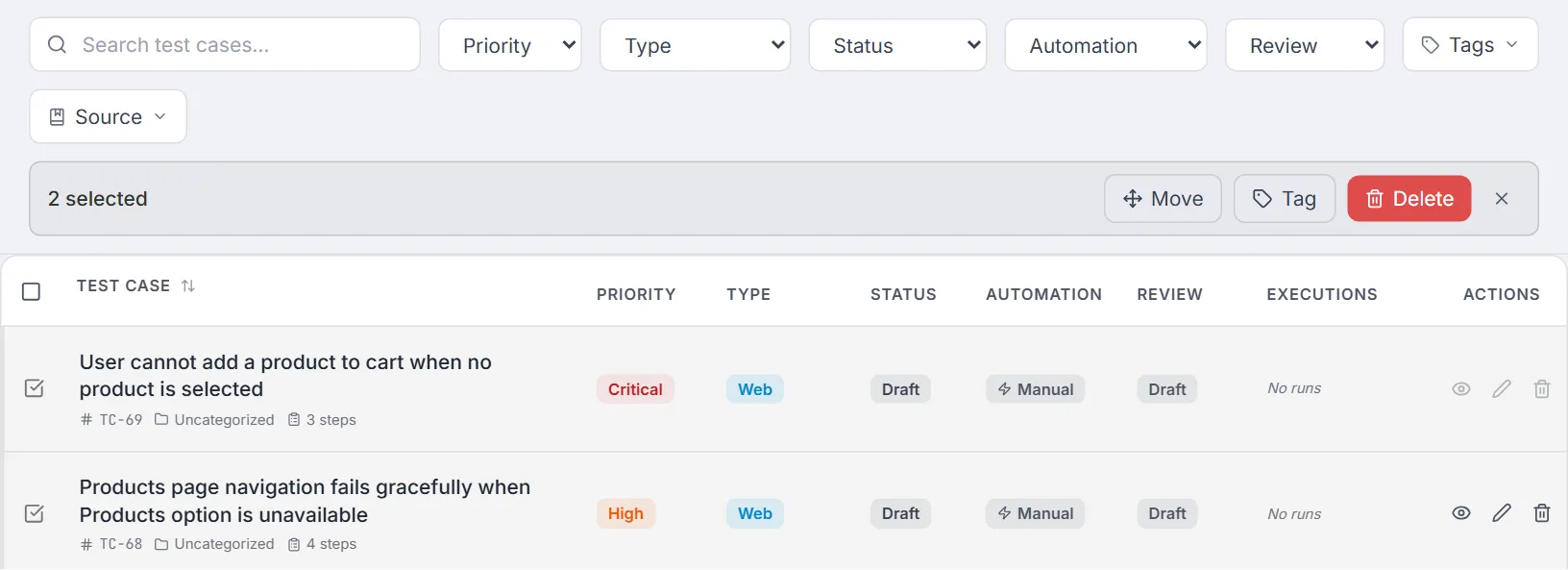Click the TC-68 identifier text
The image size is (1568, 570).
[x=121, y=544]
